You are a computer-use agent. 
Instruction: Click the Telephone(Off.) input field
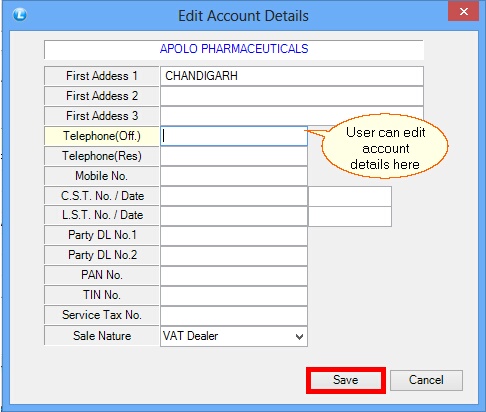234,136
